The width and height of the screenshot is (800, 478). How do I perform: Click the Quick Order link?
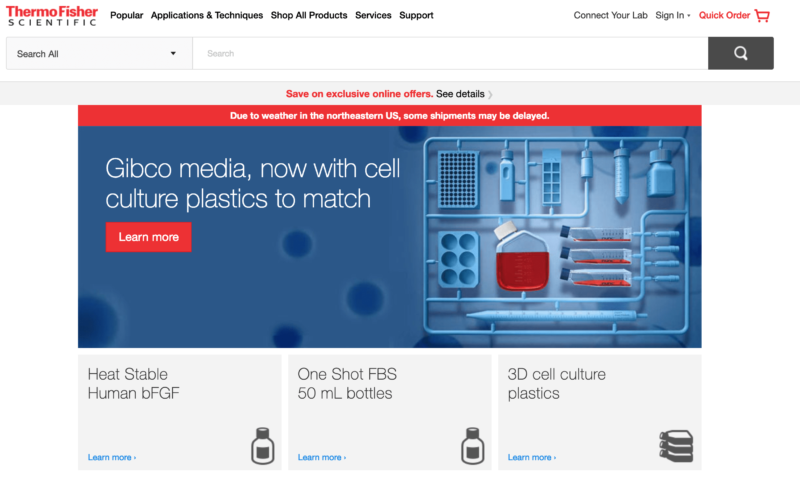coord(724,15)
